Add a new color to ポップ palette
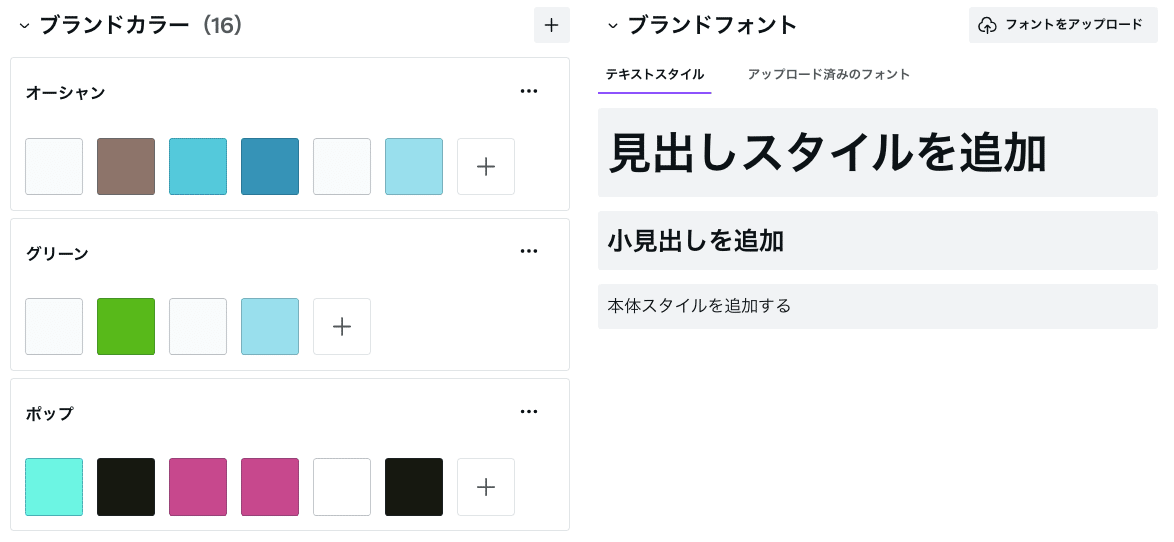This screenshot has width=1174, height=542. click(486, 487)
